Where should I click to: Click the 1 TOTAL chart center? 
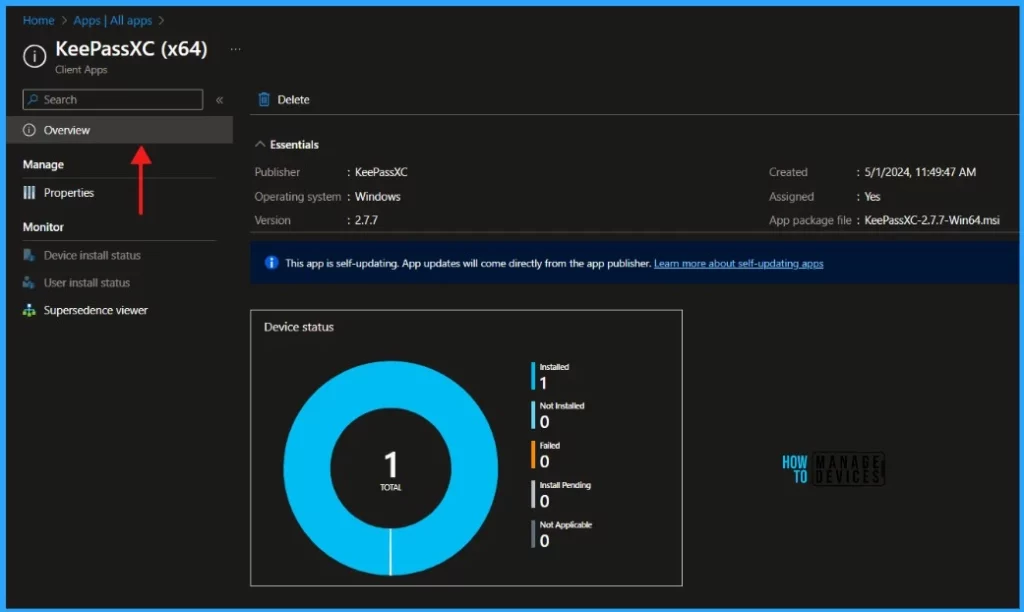pyautogui.click(x=391, y=469)
